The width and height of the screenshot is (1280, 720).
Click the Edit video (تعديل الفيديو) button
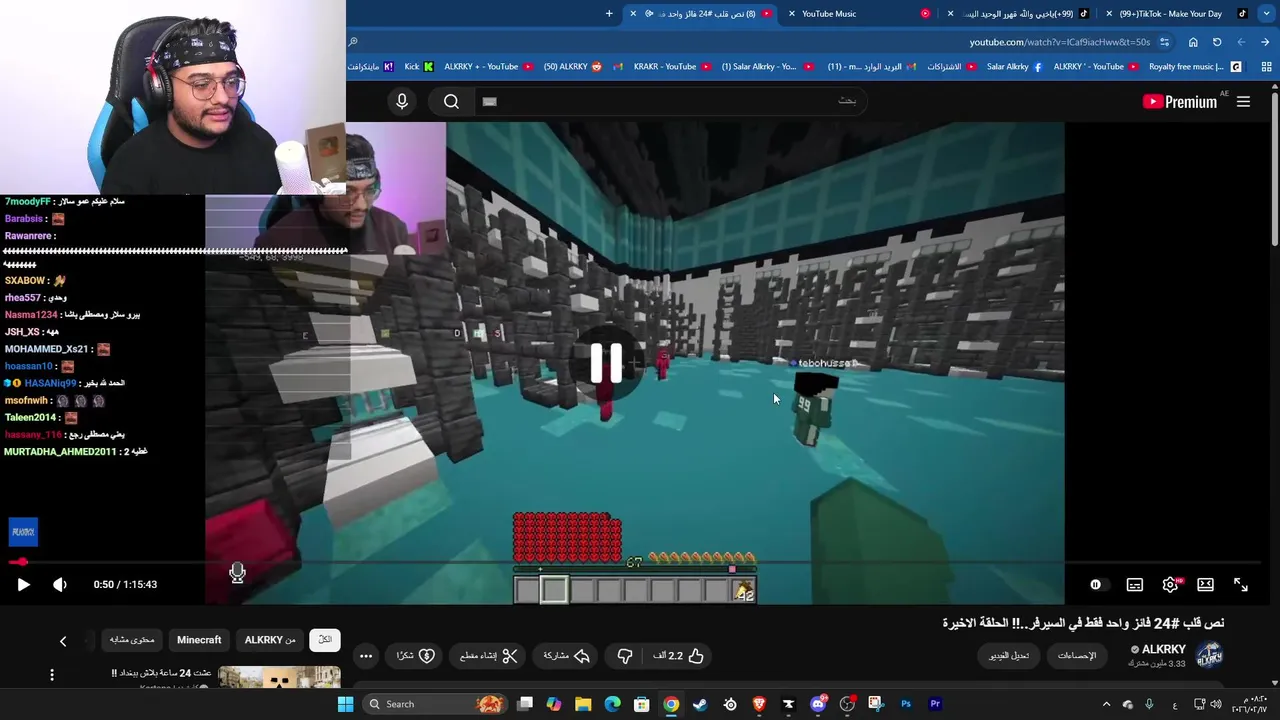(1009, 656)
